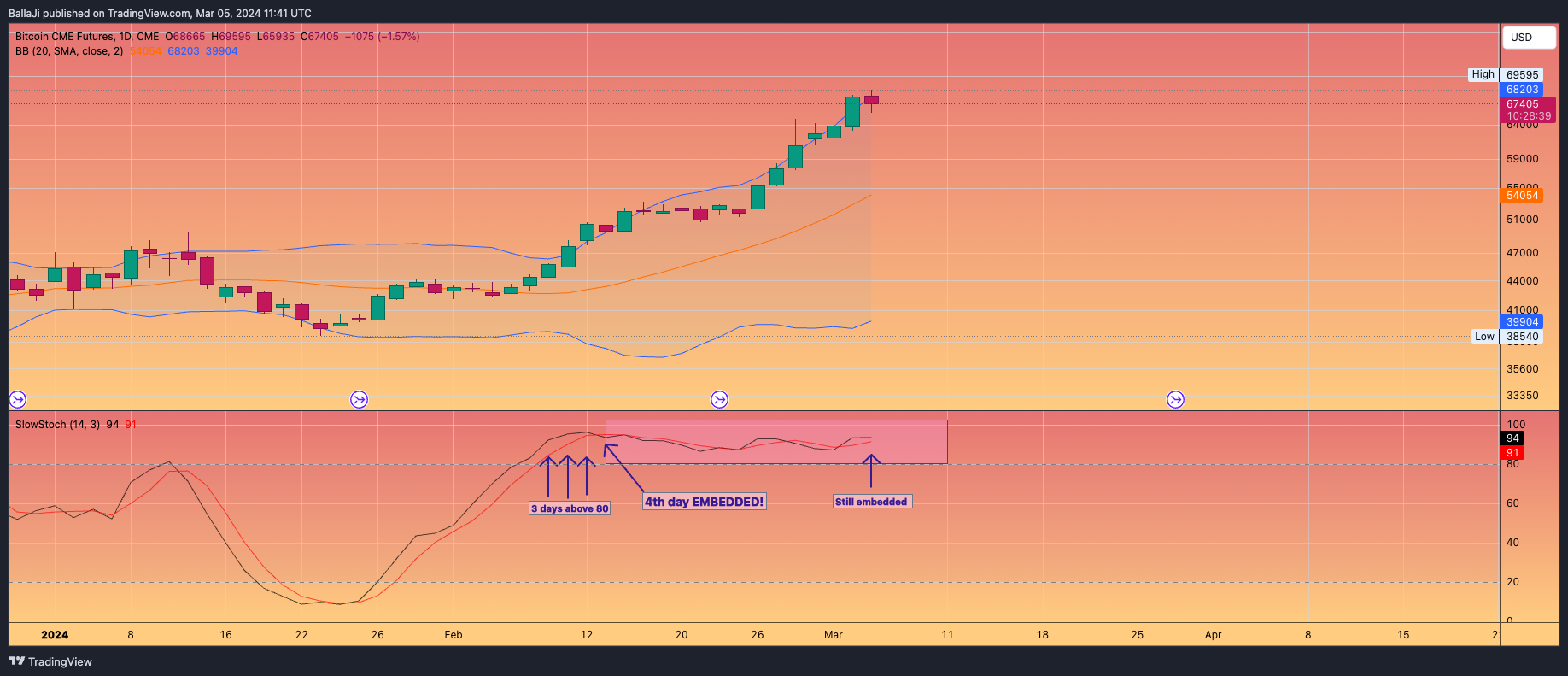Click the orange 54054 basis axis label
This screenshot has width=1568, height=676.
point(1522,195)
